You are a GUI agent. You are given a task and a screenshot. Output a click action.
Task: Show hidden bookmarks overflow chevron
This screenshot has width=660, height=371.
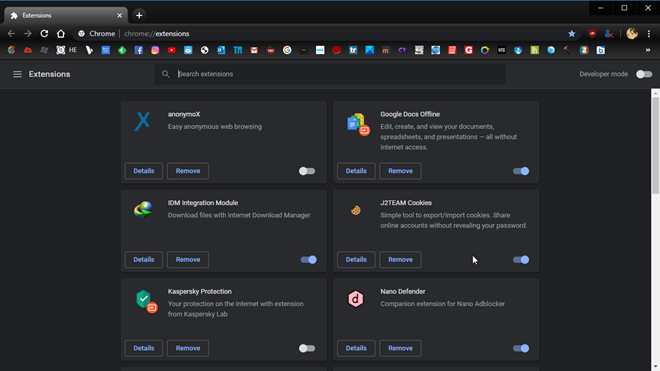coord(648,50)
